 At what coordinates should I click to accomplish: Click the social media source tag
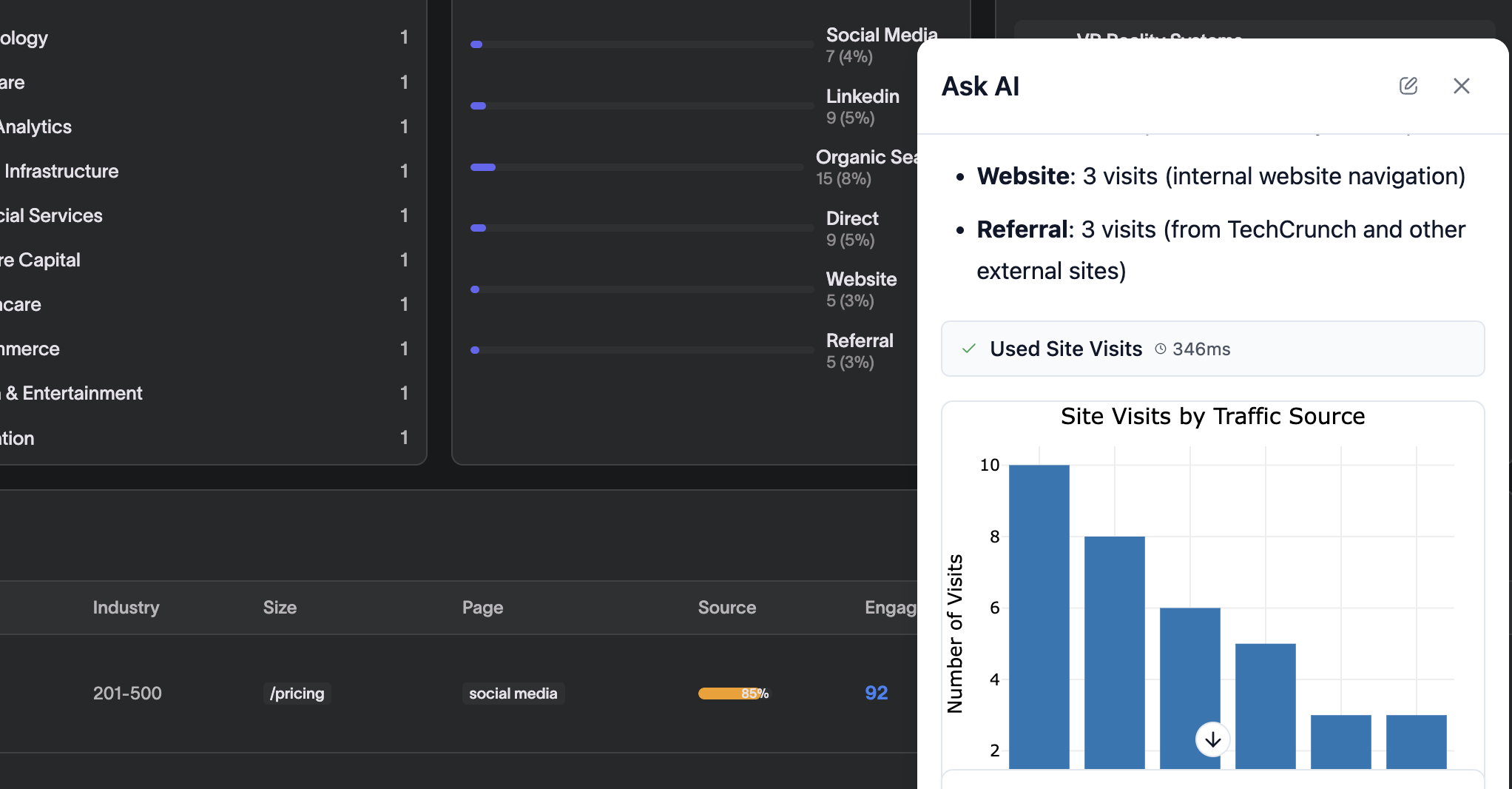tap(513, 694)
